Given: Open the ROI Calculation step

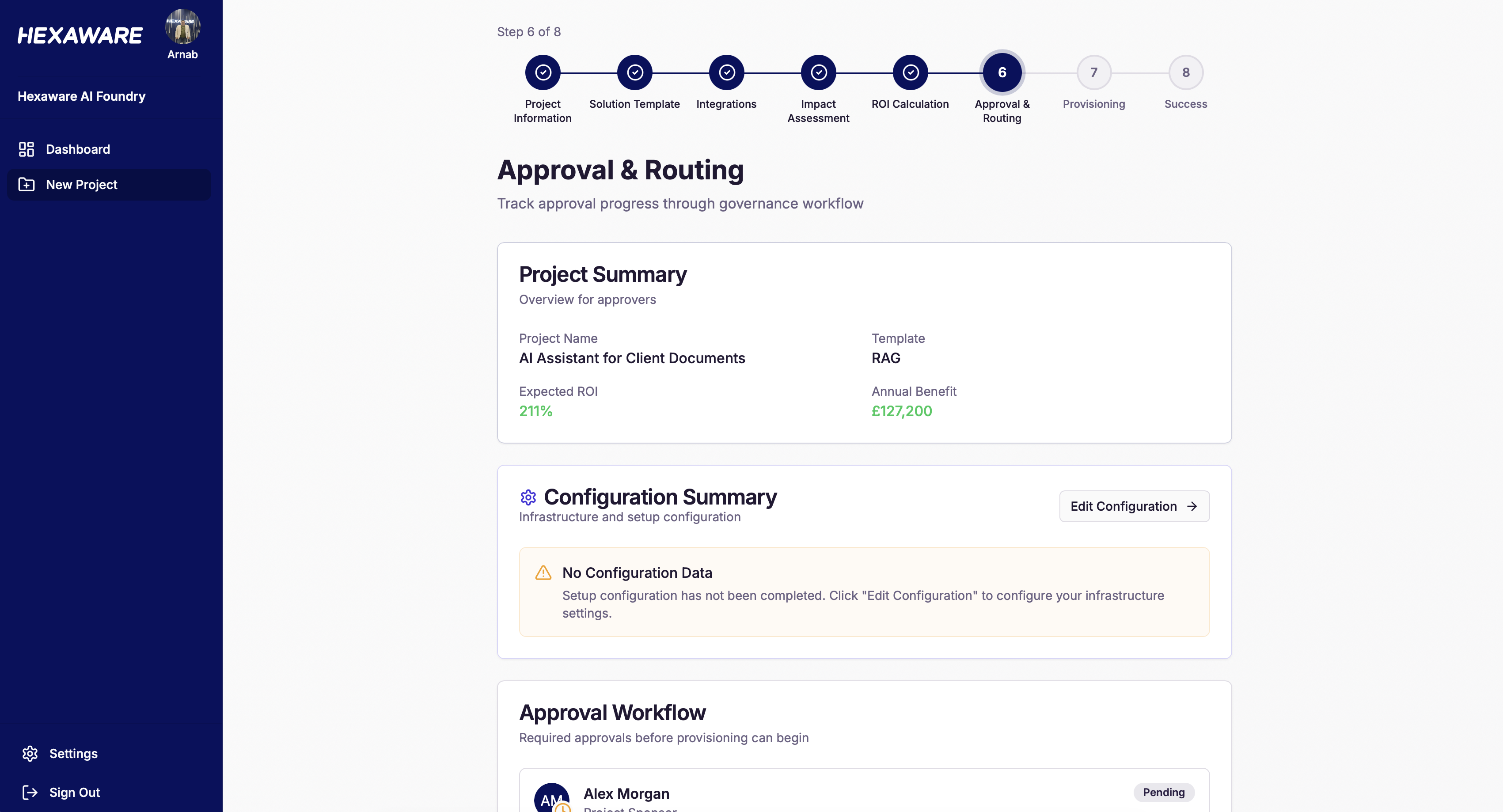Looking at the screenshot, I should (x=910, y=72).
